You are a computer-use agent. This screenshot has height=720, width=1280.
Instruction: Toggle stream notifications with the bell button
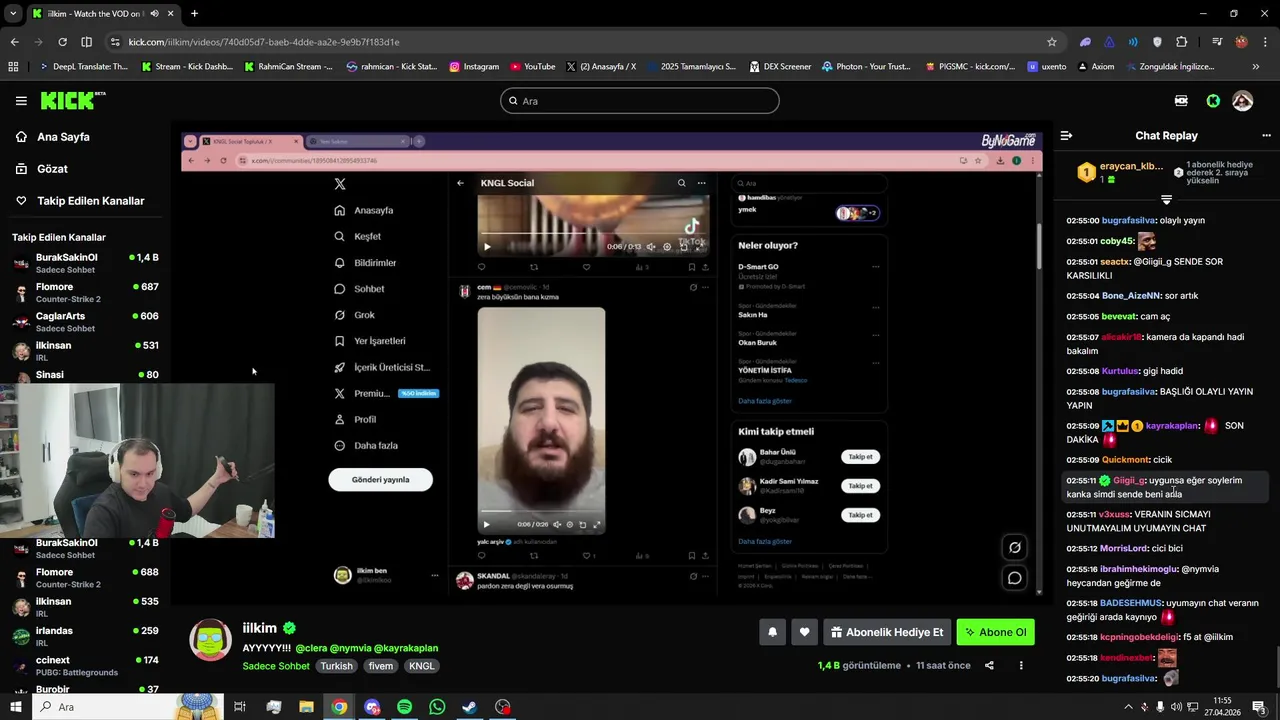tap(772, 632)
